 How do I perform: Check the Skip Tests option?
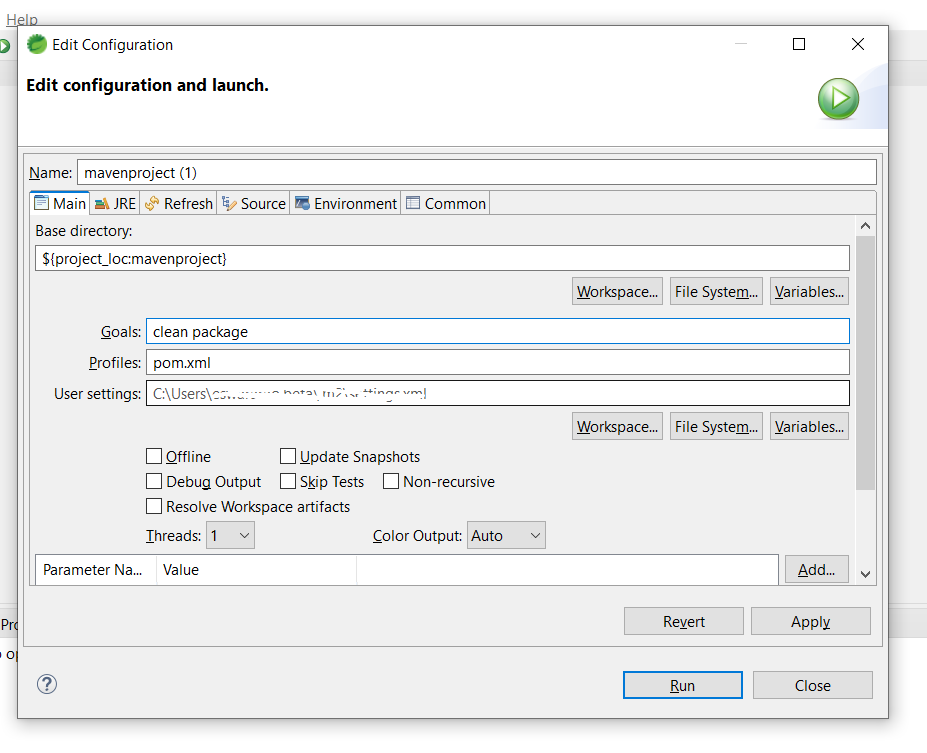(x=288, y=482)
